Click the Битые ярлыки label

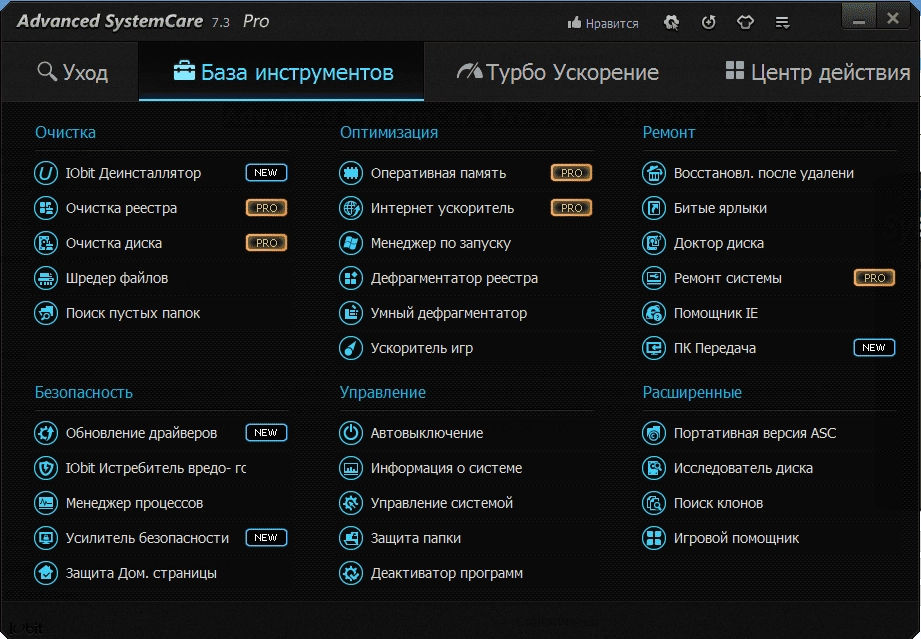pos(720,208)
